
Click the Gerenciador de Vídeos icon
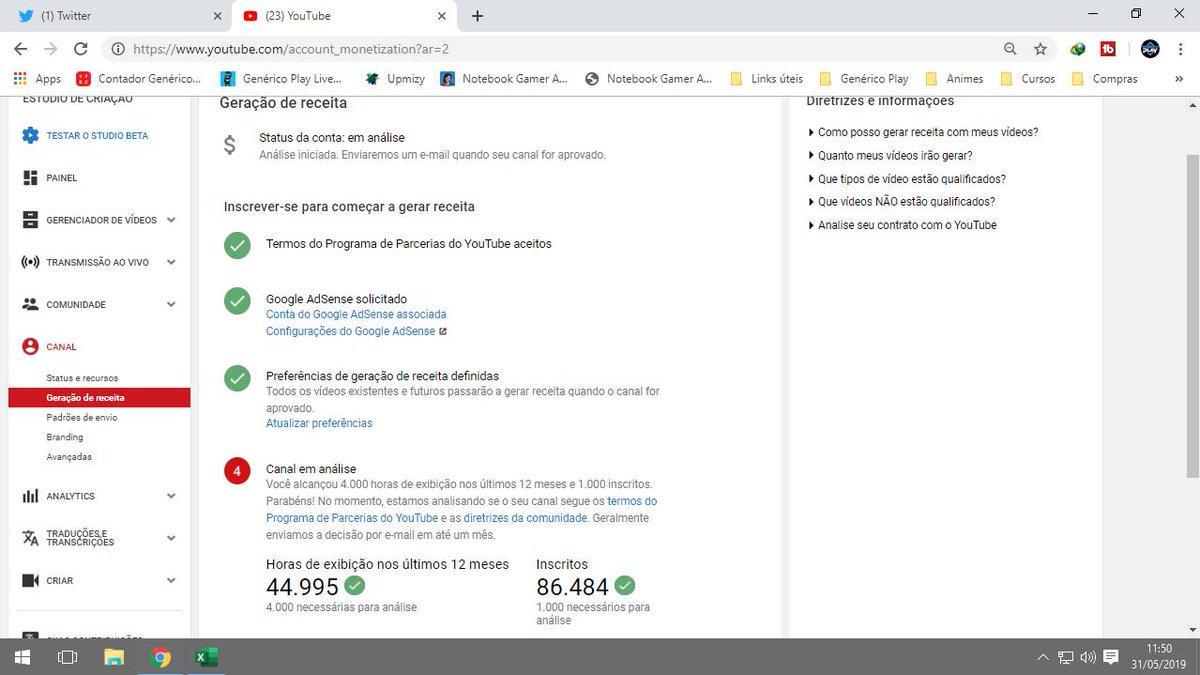[30, 220]
